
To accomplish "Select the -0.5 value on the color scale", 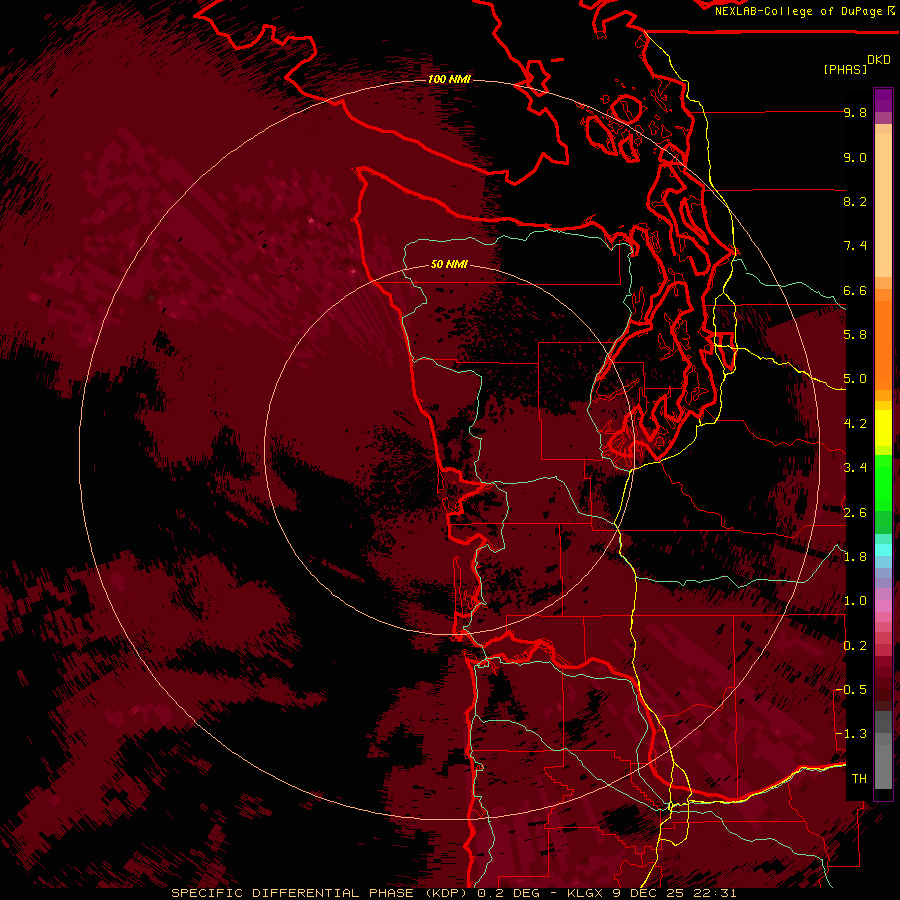I will pyautogui.click(x=851, y=690).
